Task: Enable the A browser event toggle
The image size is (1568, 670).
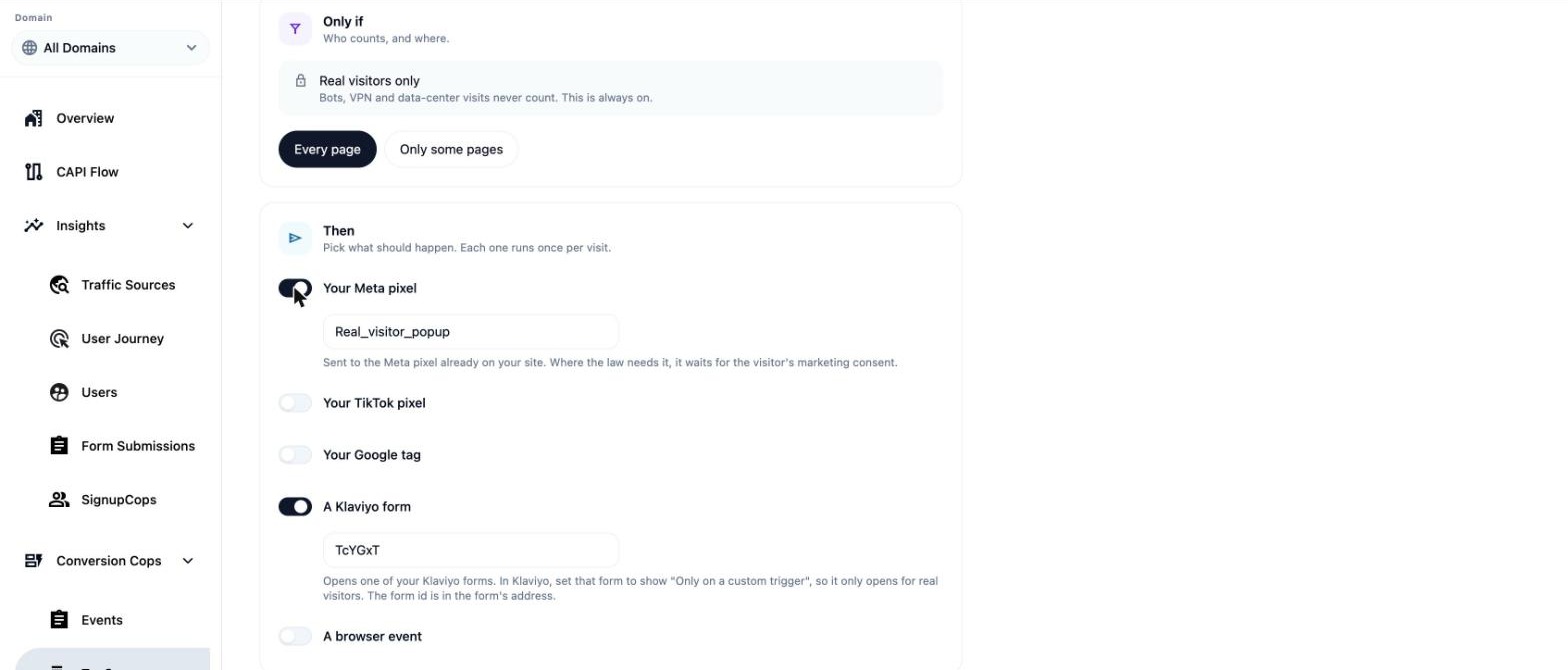Action: pos(295,636)
